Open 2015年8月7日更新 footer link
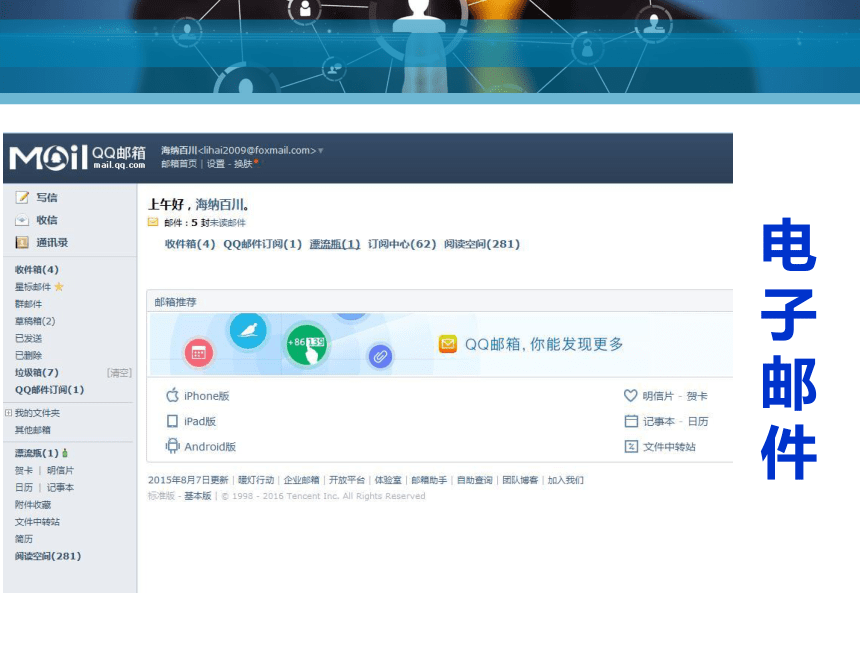The width and height of the screenshot is (860, 645). tap(188, 480)
